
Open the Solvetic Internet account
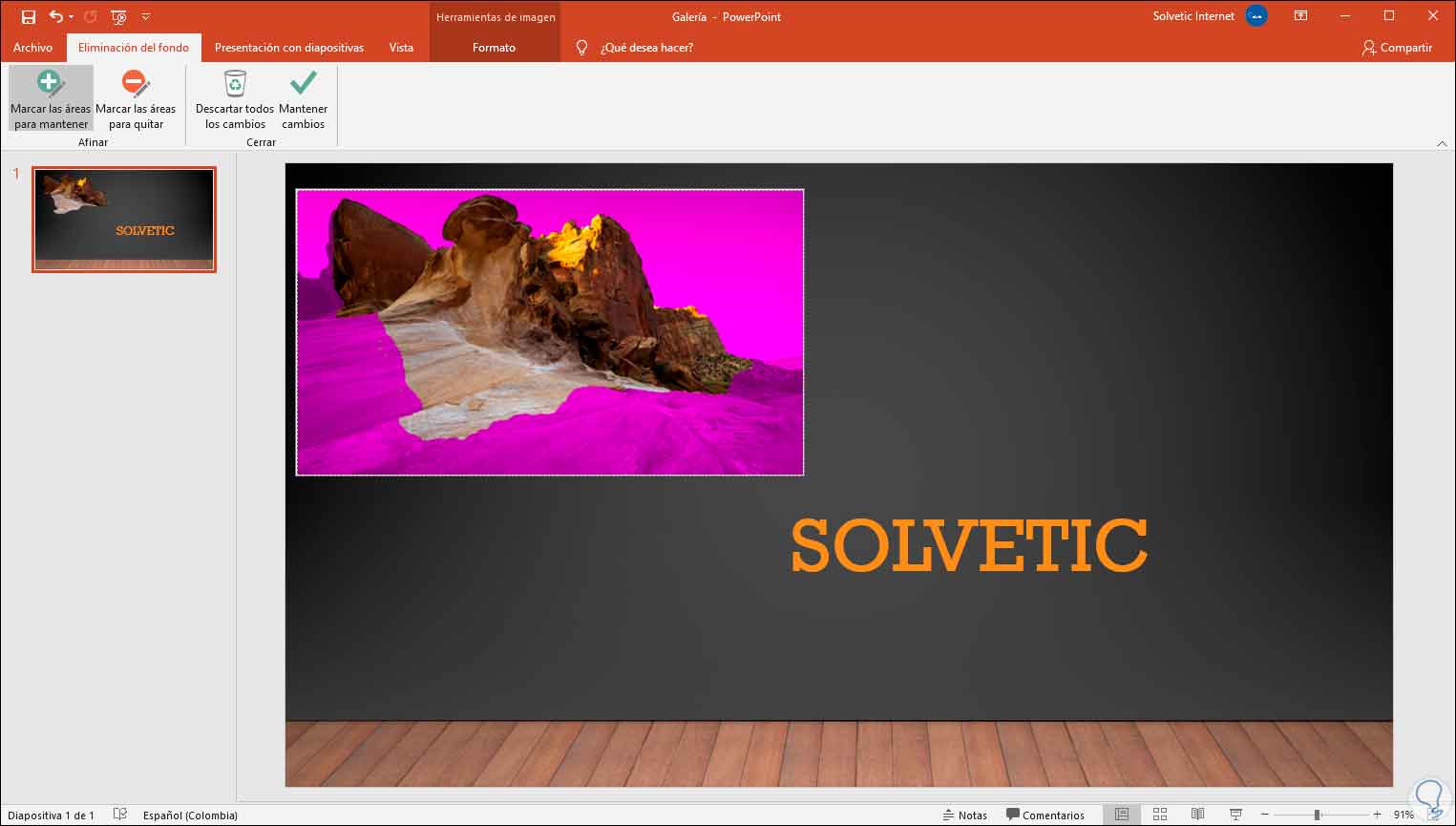pos(1193,16)
